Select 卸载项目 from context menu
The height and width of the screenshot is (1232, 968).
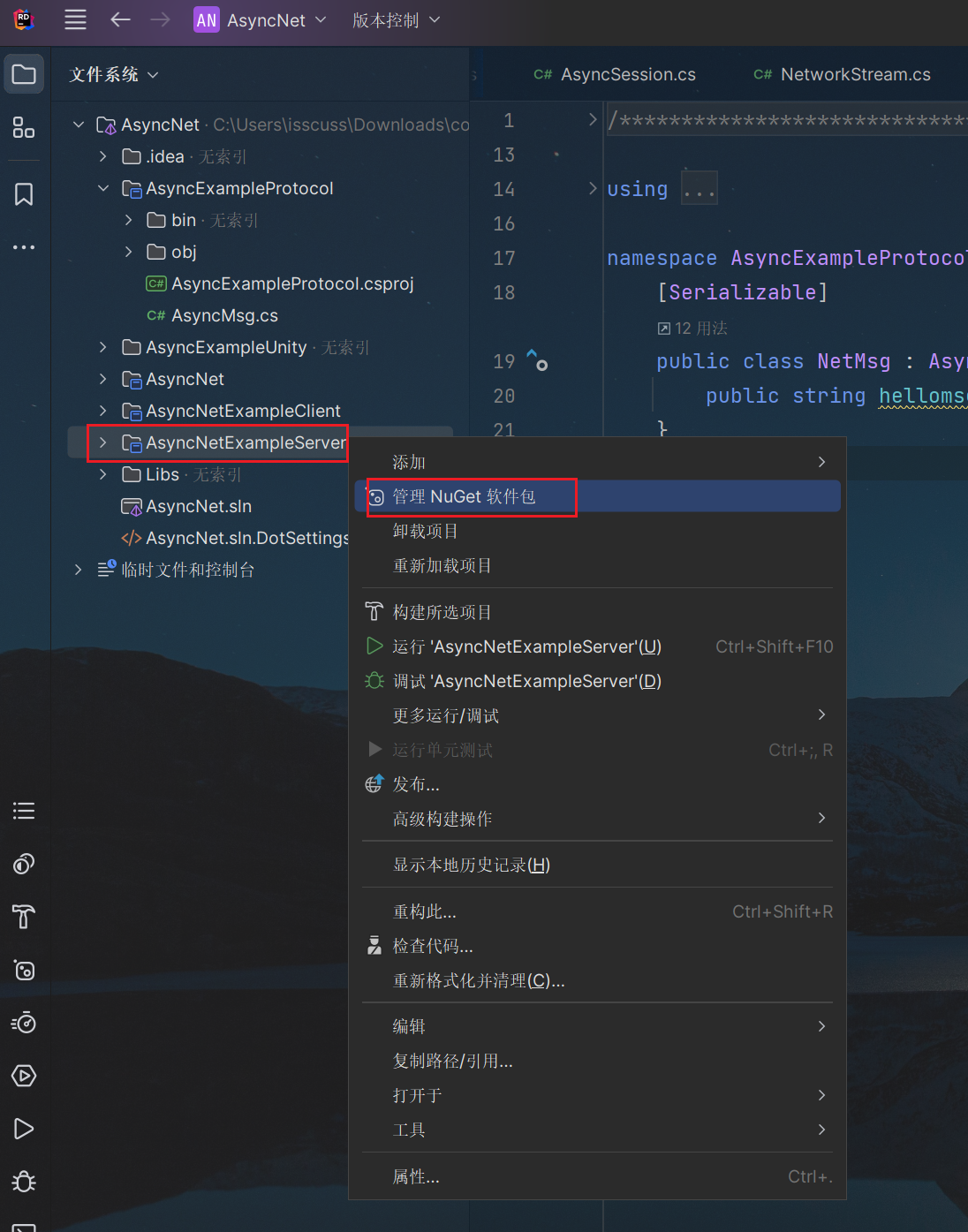[x=598, y=531]
